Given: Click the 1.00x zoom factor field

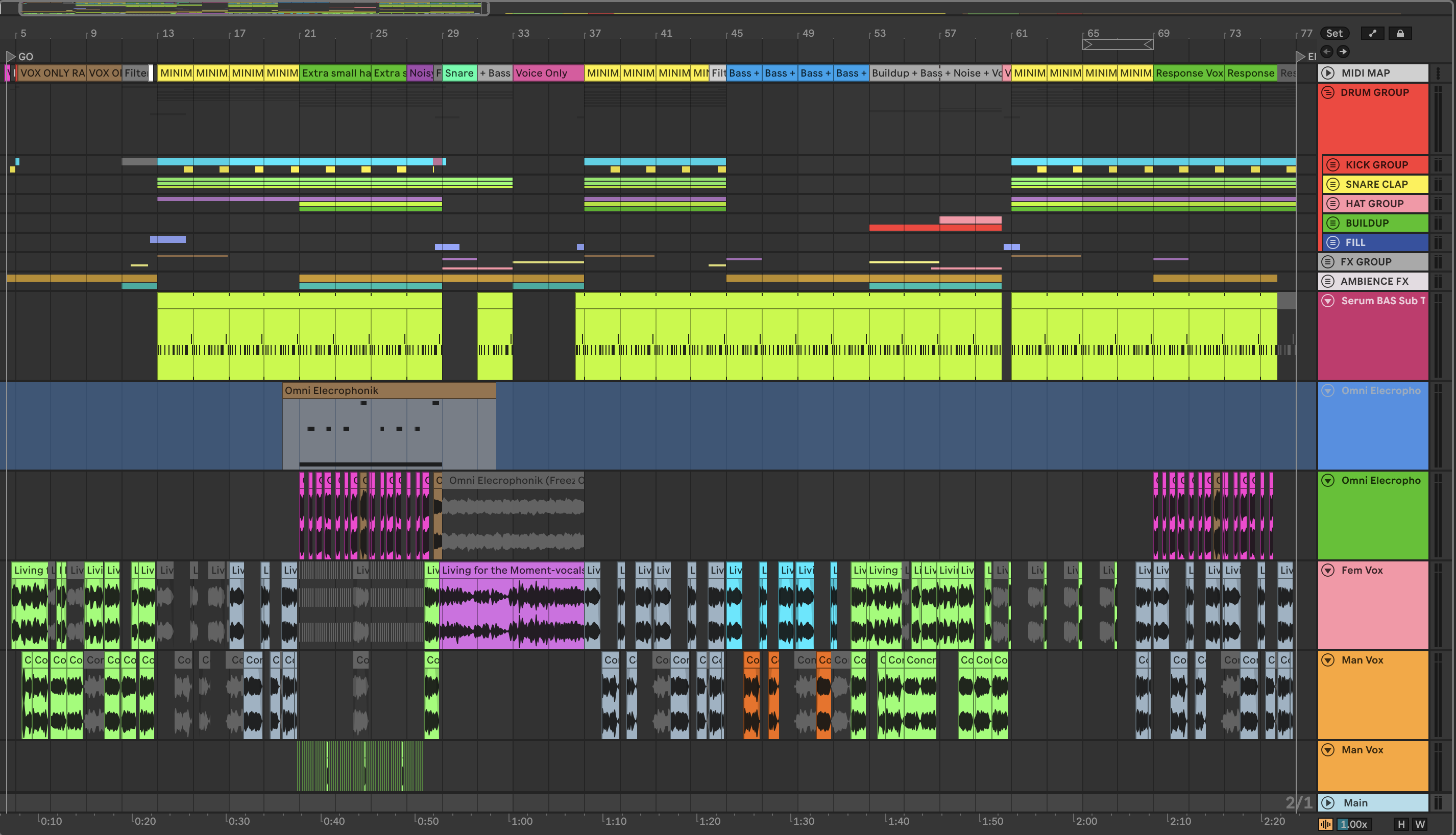Looking at the screenshot, I should coord(1353,824).
